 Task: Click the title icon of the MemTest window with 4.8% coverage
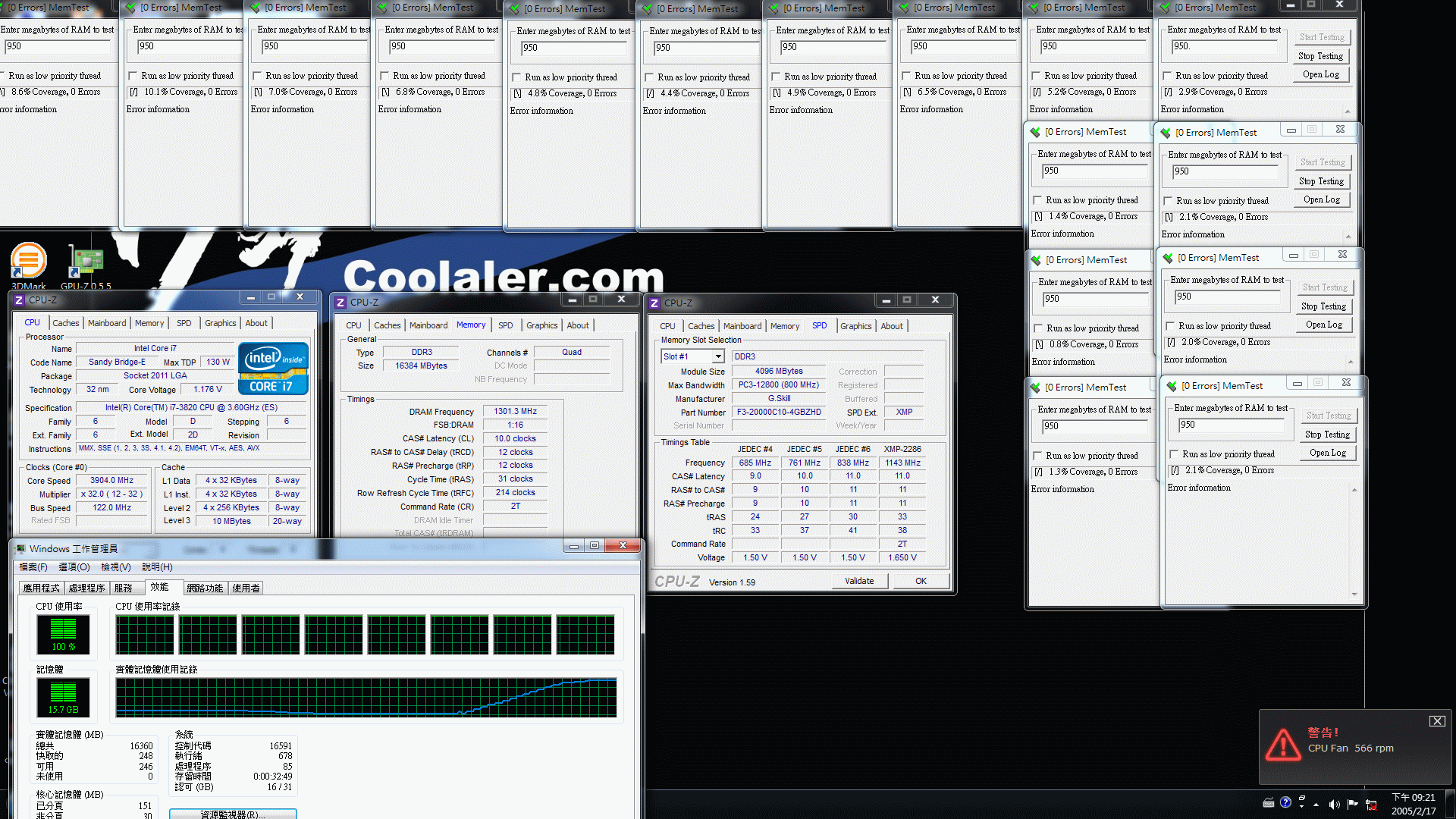515,9
